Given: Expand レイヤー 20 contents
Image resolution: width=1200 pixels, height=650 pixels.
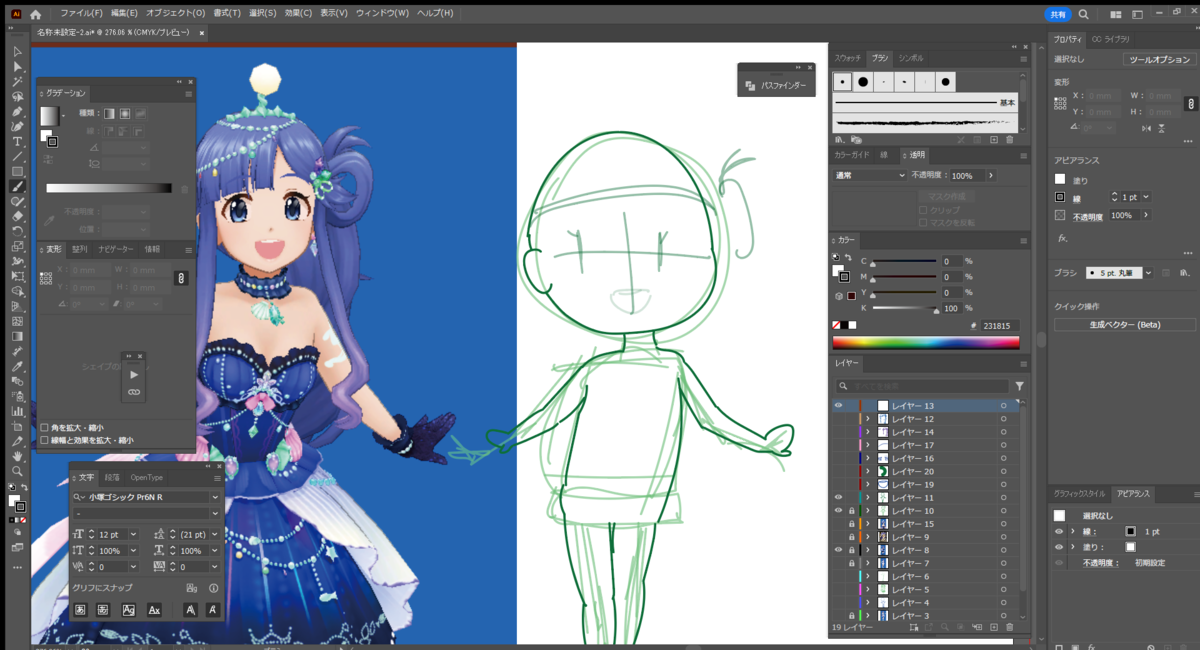Looking at the screenshot, I should point(868,471).
